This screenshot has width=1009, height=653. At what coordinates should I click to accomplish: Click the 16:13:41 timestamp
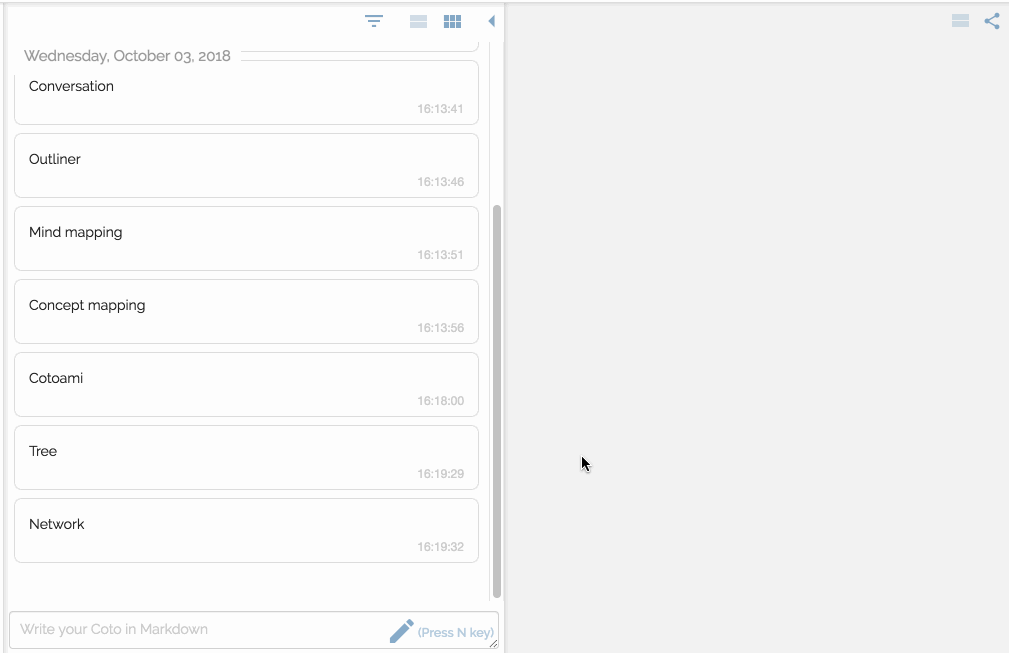point(440,109)
